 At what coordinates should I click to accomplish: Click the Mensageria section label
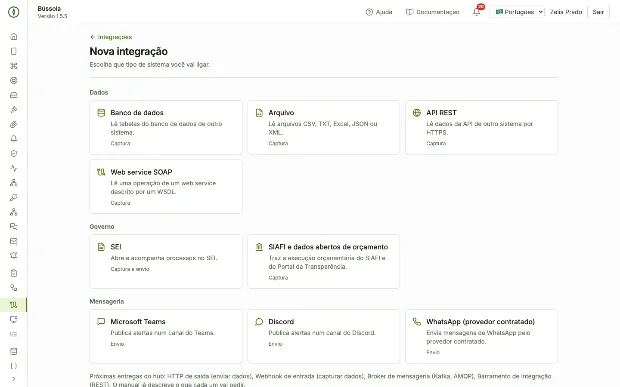(x=107, y=301)
